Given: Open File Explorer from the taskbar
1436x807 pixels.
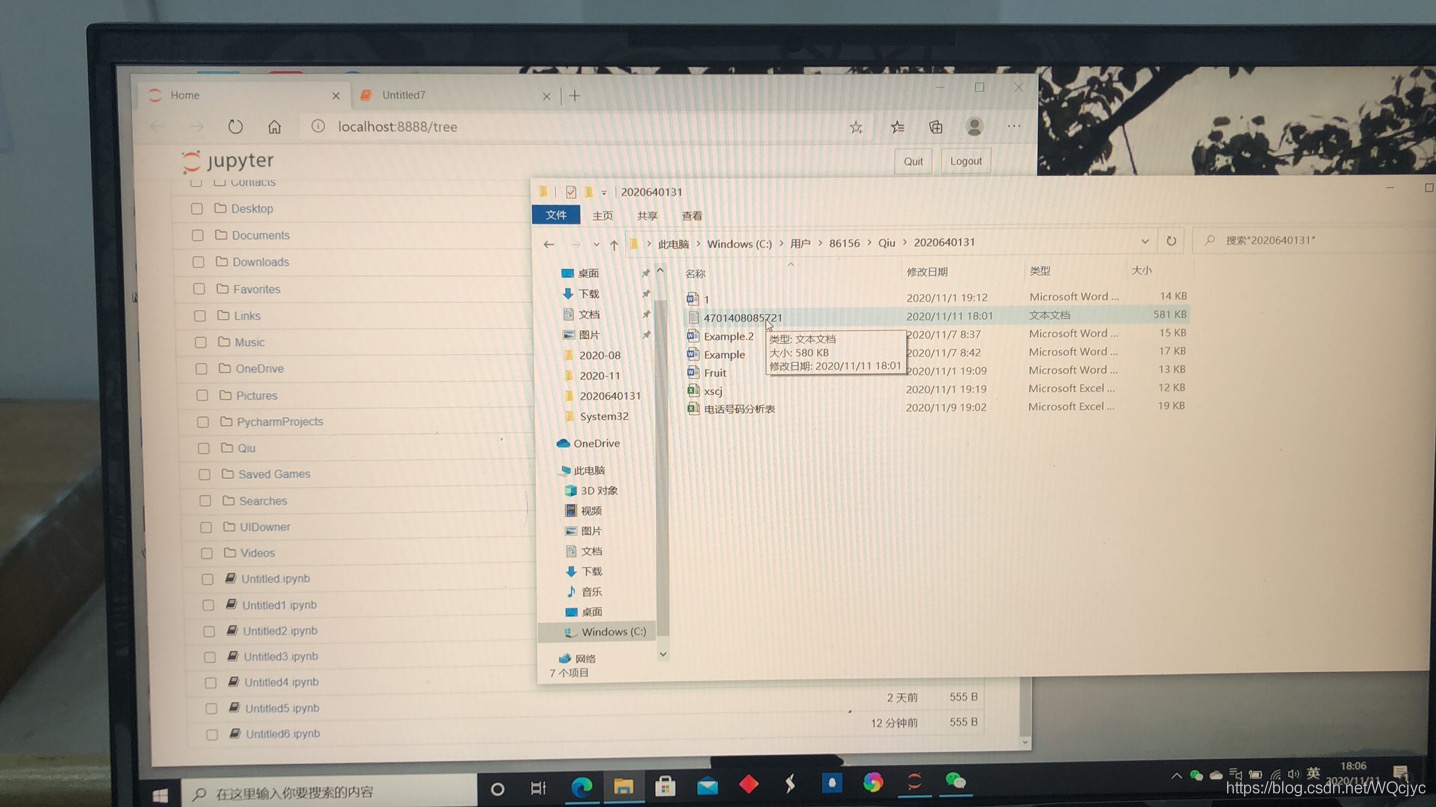Looking at the screenshot, I should point(623,786).
